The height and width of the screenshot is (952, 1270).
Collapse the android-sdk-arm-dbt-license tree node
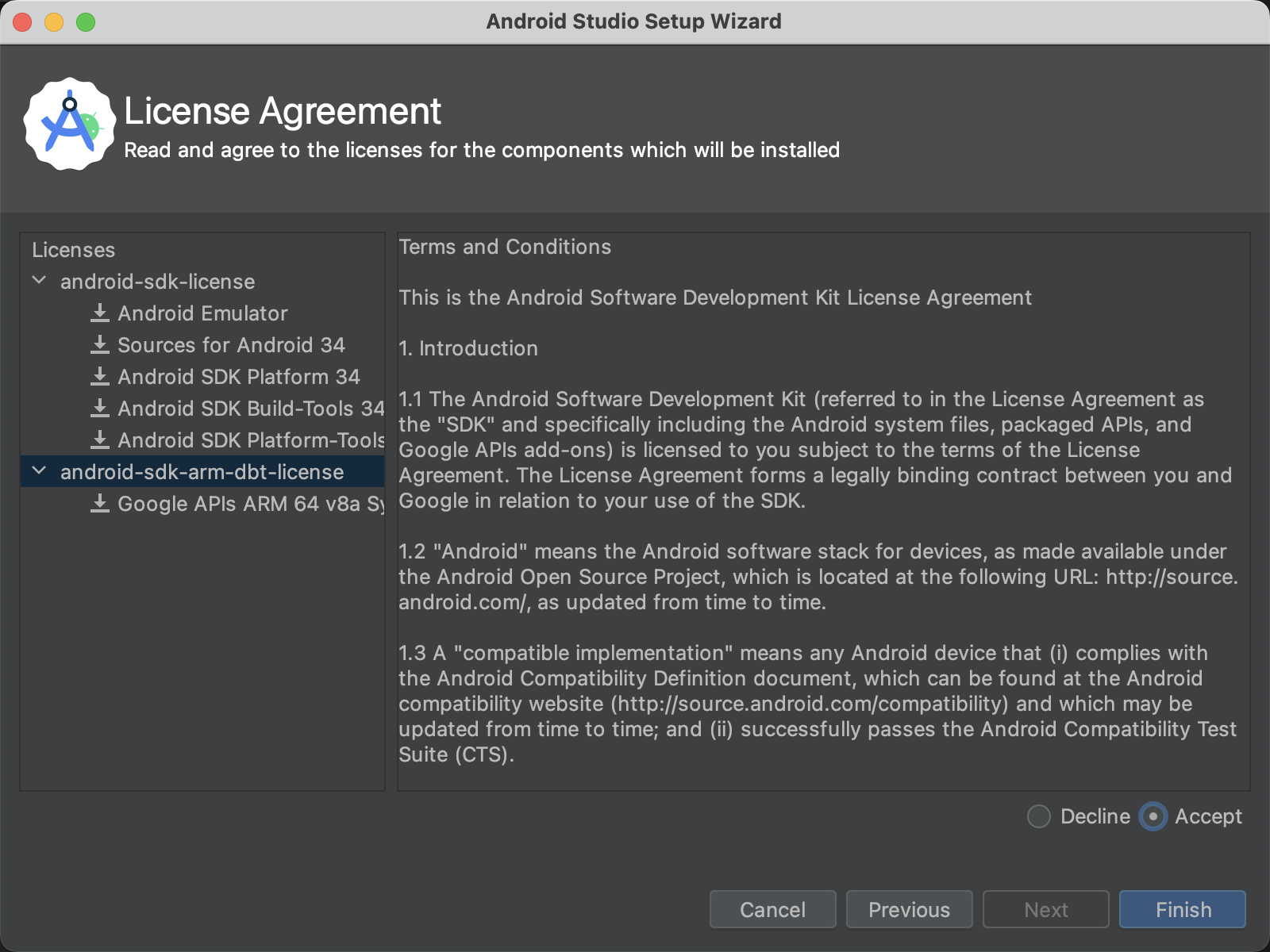[x=39, y=471]
